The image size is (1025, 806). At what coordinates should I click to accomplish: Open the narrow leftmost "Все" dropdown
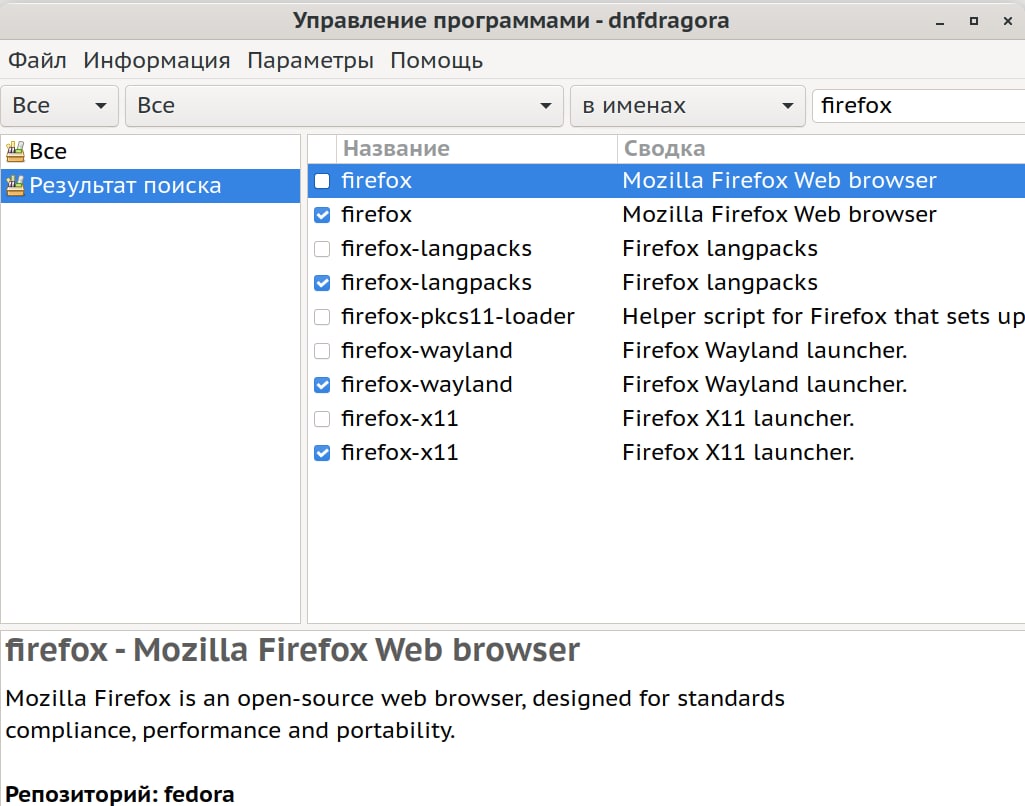60,106
